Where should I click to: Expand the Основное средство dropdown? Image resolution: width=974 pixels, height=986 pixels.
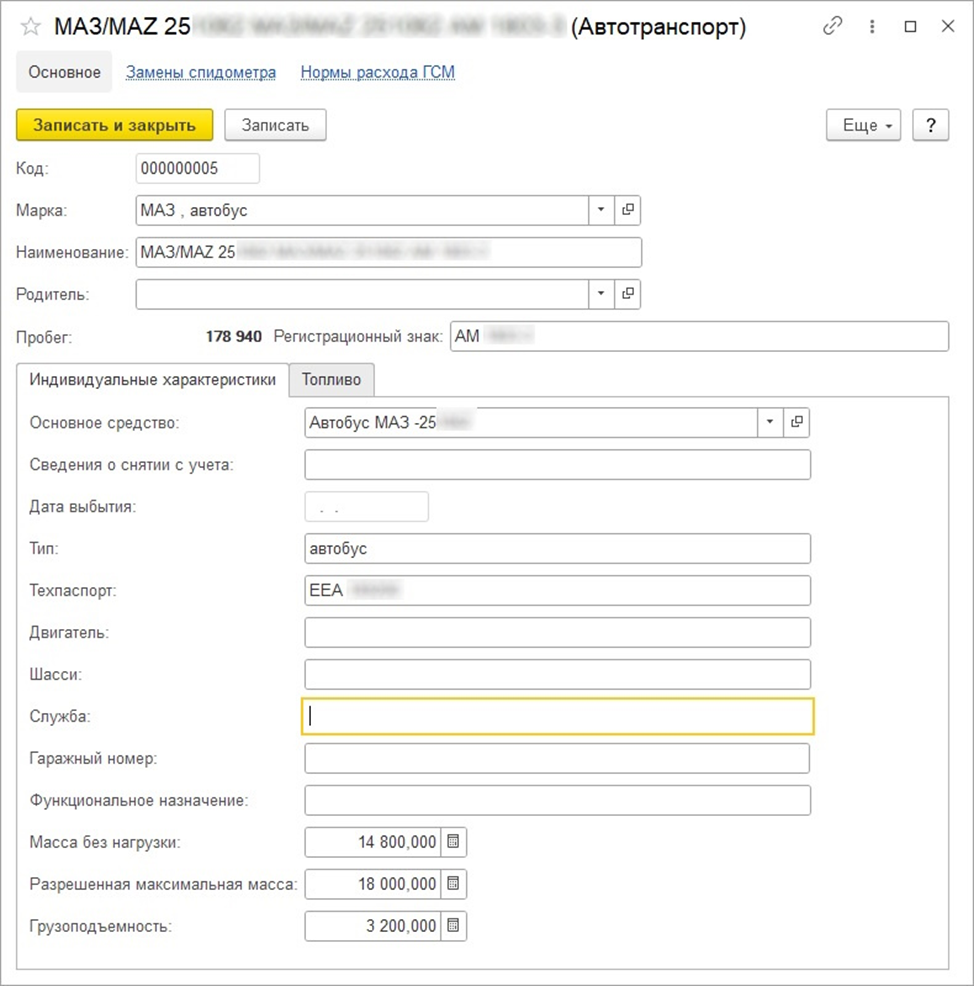tap(769, 422)
